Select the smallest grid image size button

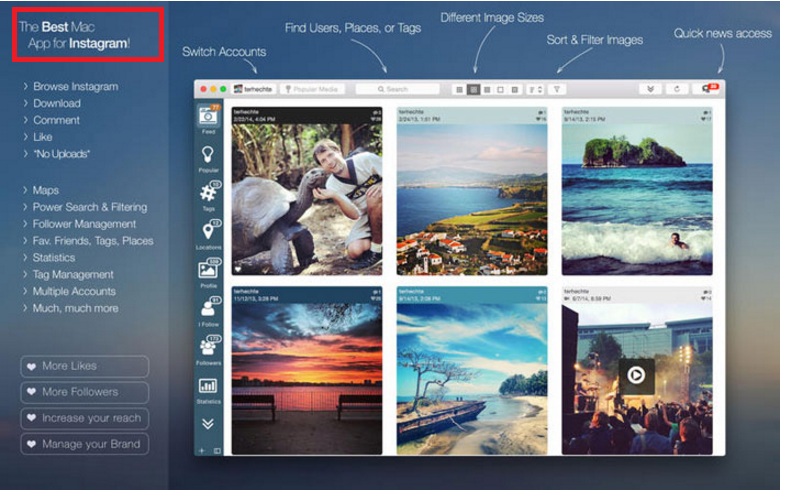tap(459, 90)
